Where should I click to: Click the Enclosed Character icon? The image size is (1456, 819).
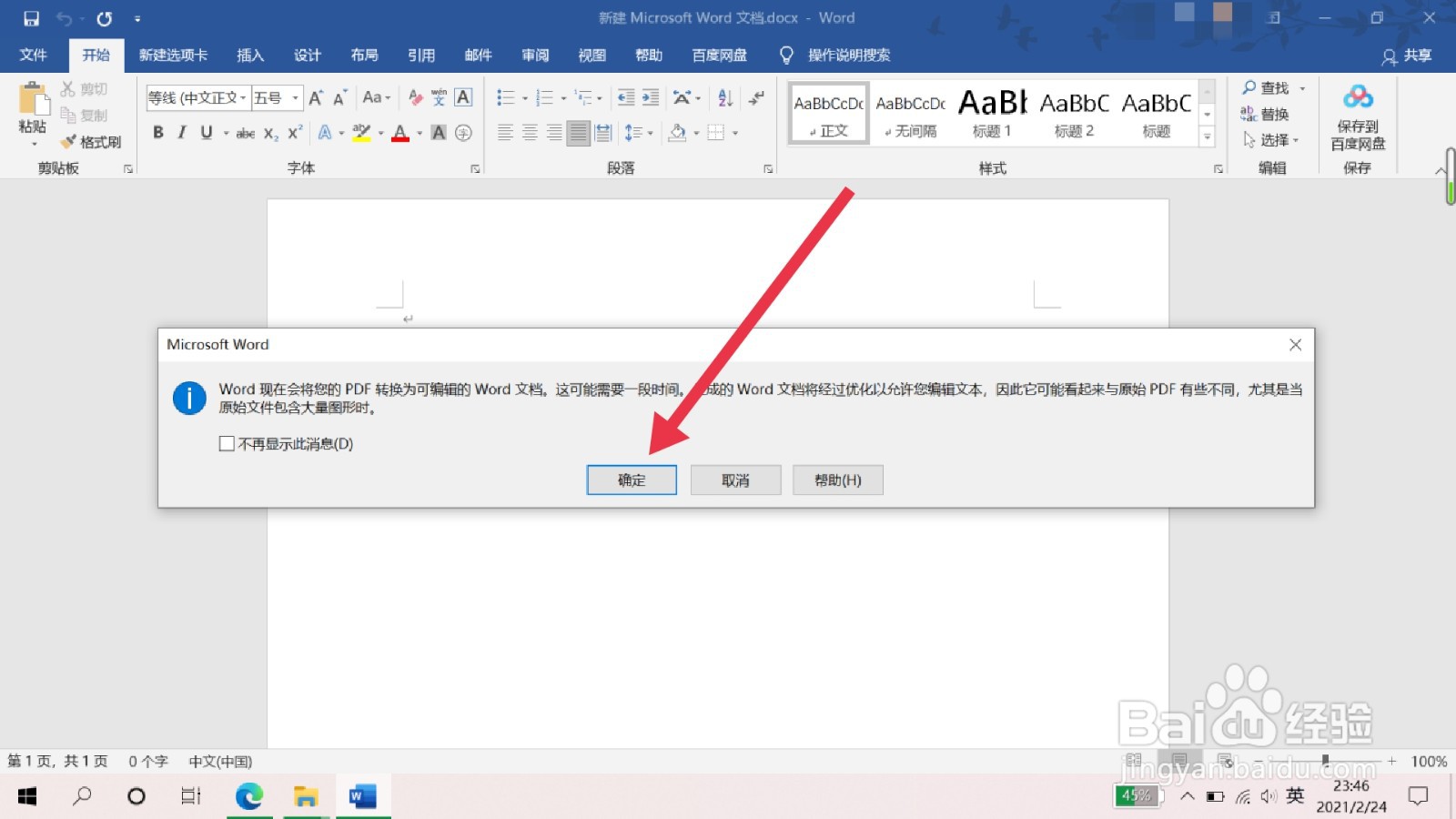(463, 133)
